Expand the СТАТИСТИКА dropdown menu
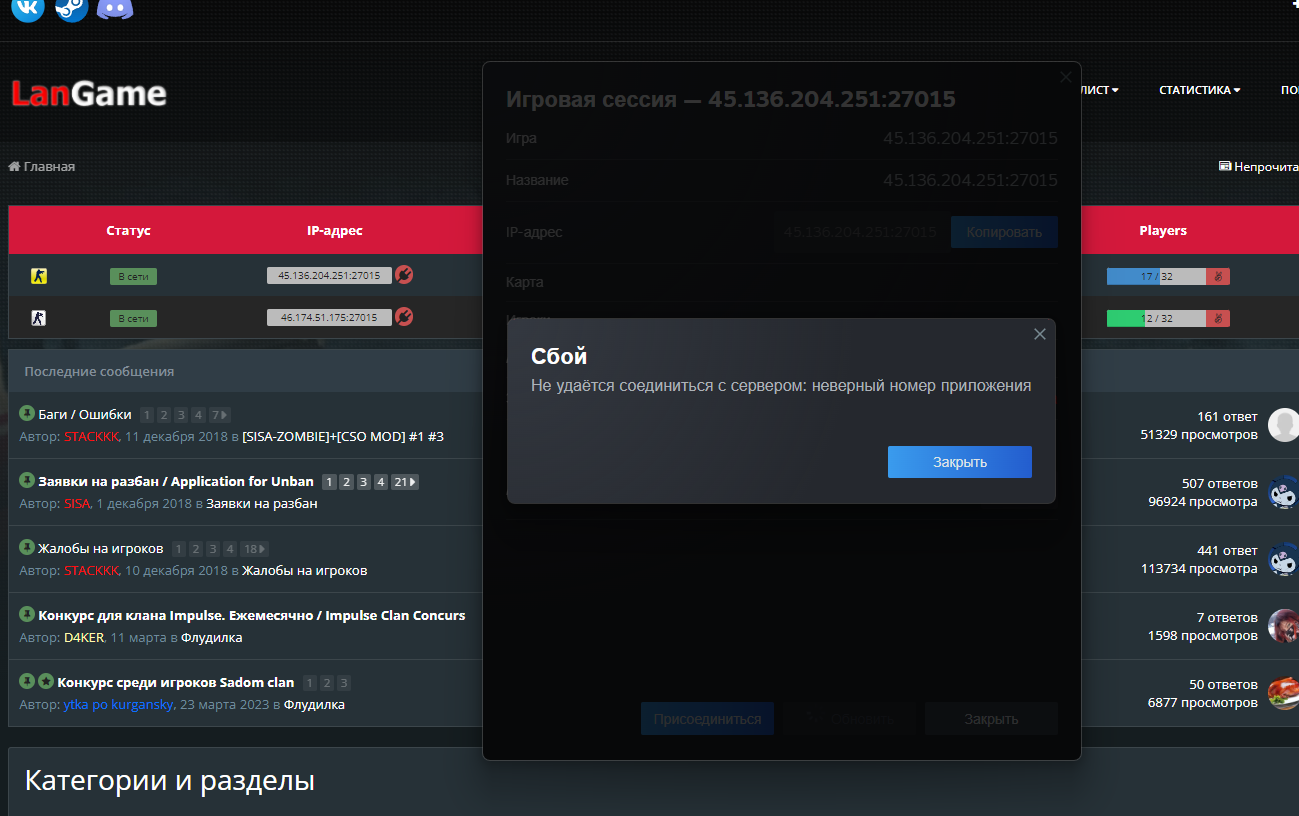Viewport: 1299px width, 816px height. (x=1199, y=90)
